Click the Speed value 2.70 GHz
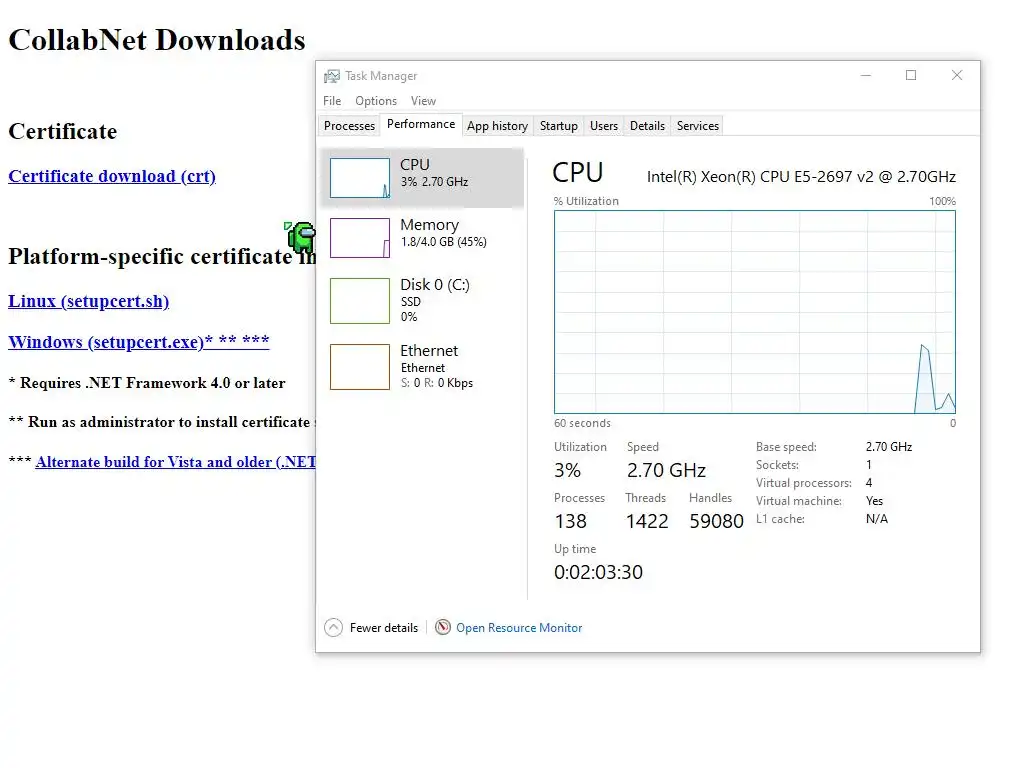1024x768 pixels. 666,470
